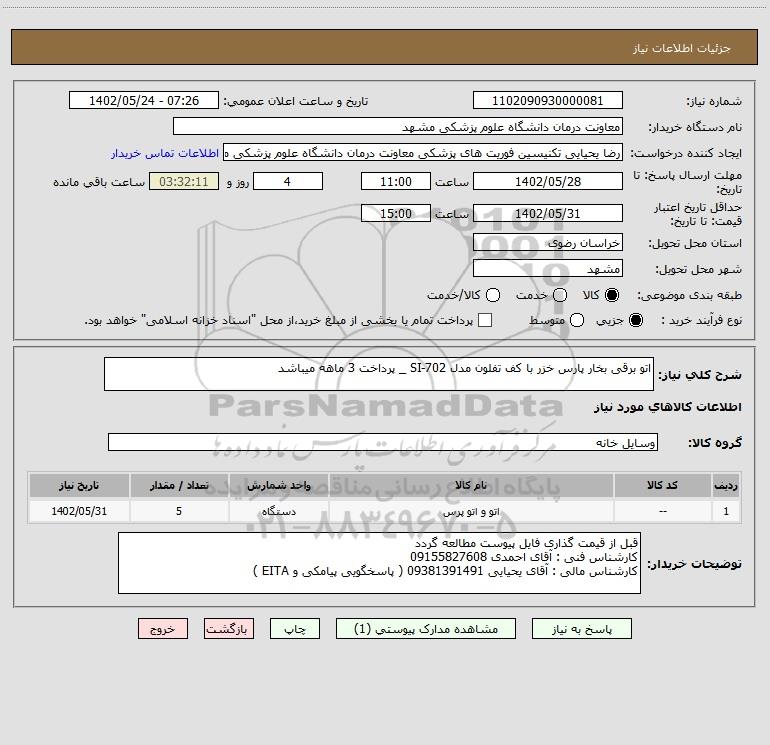Open the اطلاعات تماس خریدار link
The image size is (770, 745).
click(x=165, y=153)
